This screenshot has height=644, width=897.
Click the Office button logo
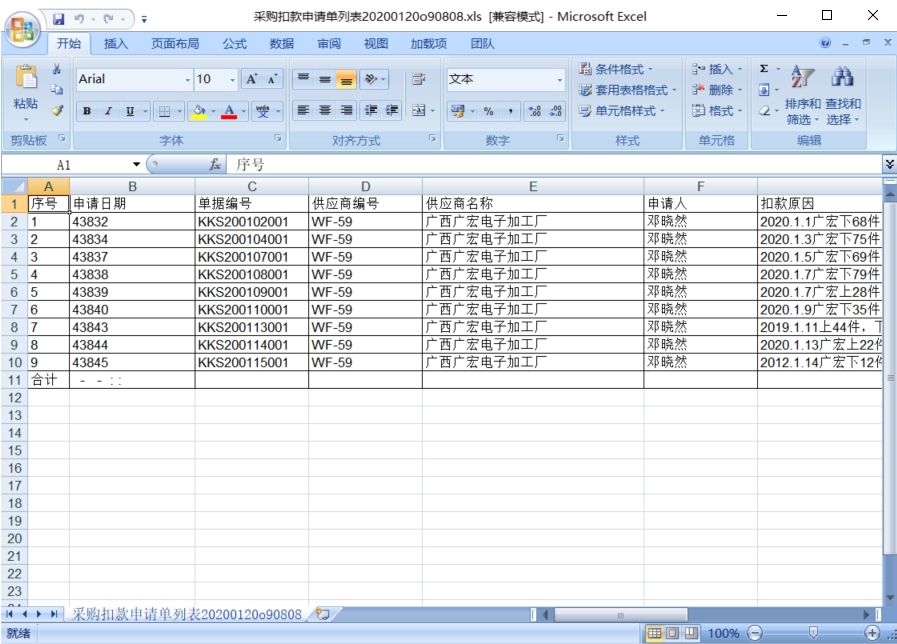pos(23,24)
